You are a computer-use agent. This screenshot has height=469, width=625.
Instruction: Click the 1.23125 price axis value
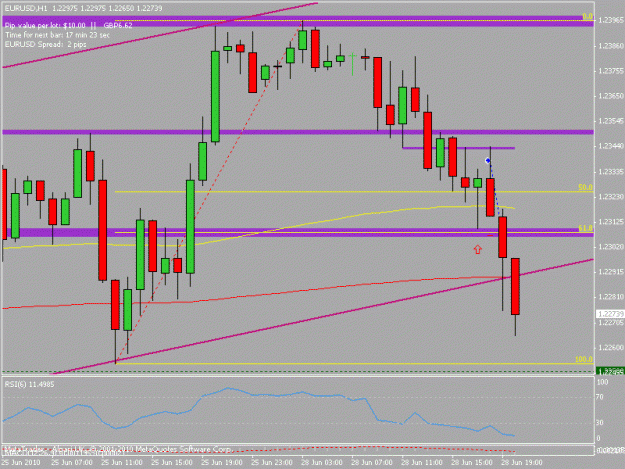(x=611, y=222)
